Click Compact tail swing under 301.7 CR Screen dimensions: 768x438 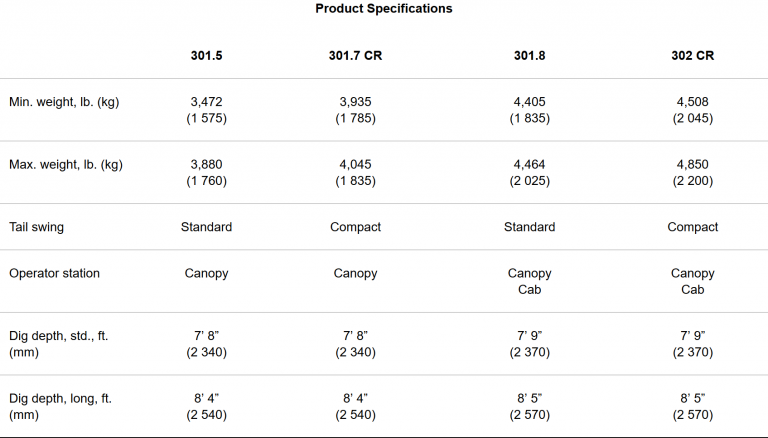(x=355, y=227)
